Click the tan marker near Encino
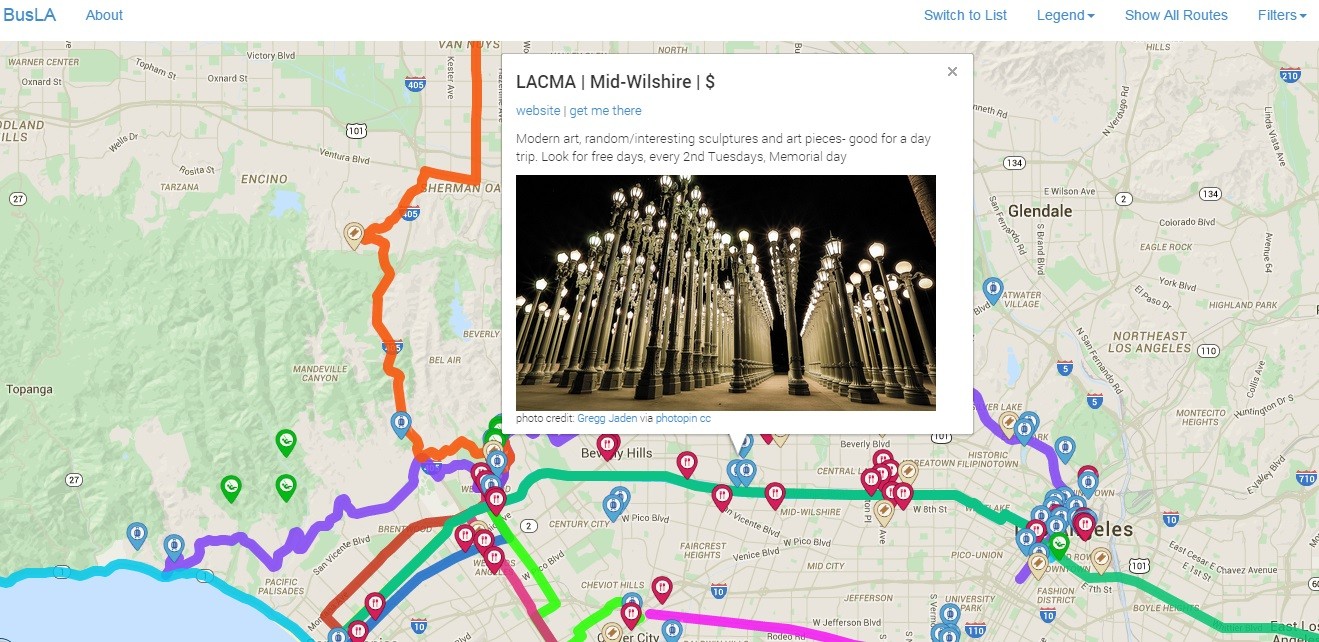The height and width of the screenshot is (642, 1319). coord(353,234)
